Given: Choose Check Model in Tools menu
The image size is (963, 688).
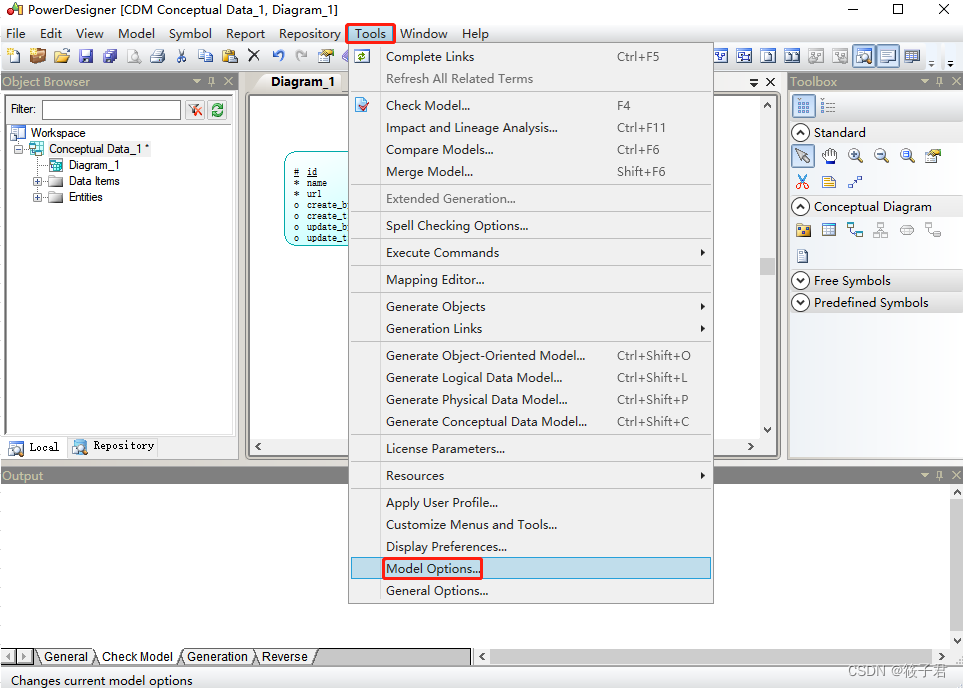Looking at the screenshot, I should pos(531,106).
